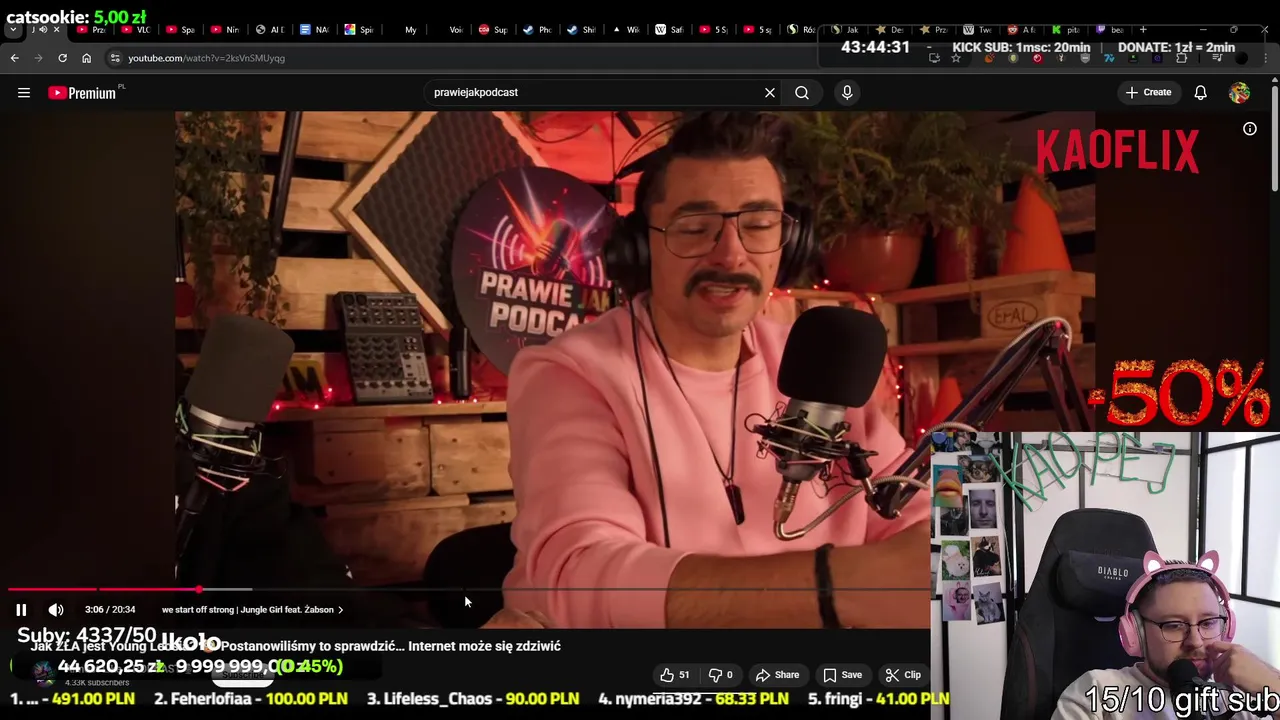The height and width of the screenshot is (720, 1280).
Task: Open the Create menu button
Action: point(1148,92)
